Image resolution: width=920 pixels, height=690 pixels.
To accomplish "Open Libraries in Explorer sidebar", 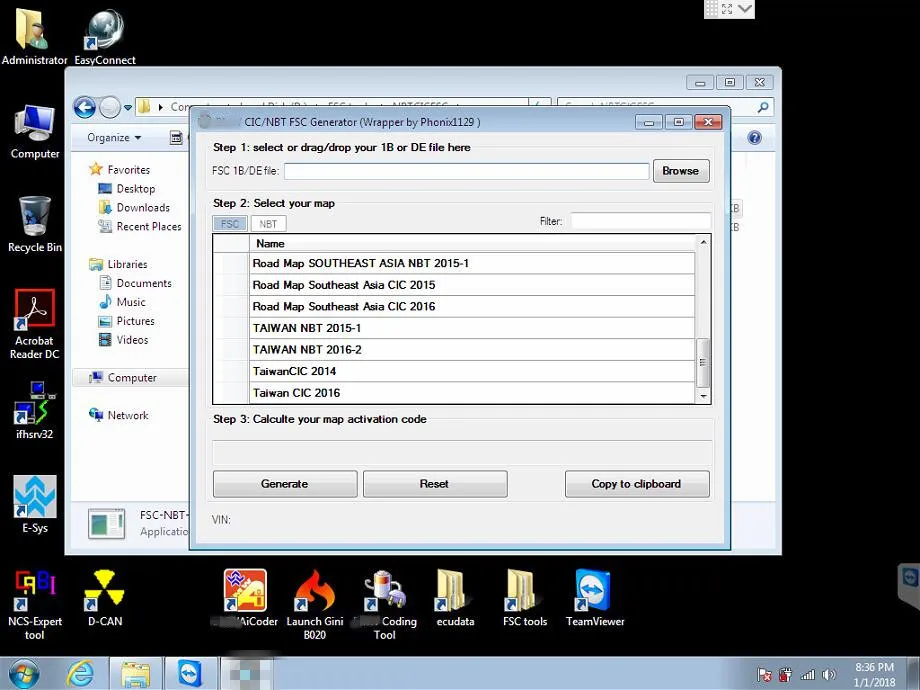I will pyautogui.click(x=118, y=264).
